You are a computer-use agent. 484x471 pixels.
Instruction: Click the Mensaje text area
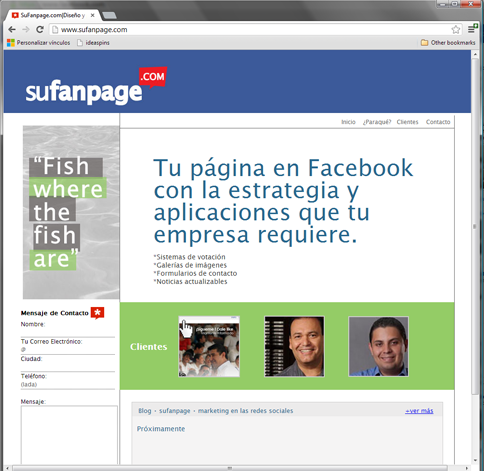coord(69,435)
